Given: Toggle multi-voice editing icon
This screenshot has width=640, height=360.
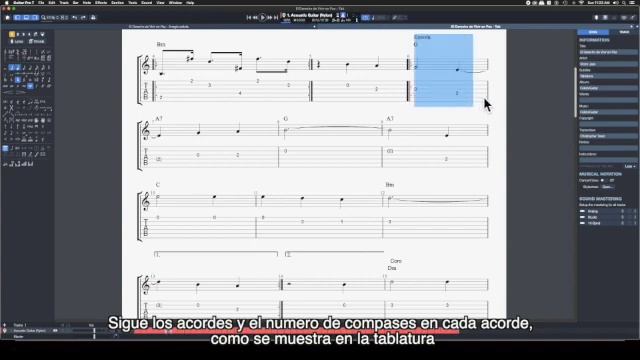Looking at the screenshot, I should pyautogui.click(x=36, y=34).
